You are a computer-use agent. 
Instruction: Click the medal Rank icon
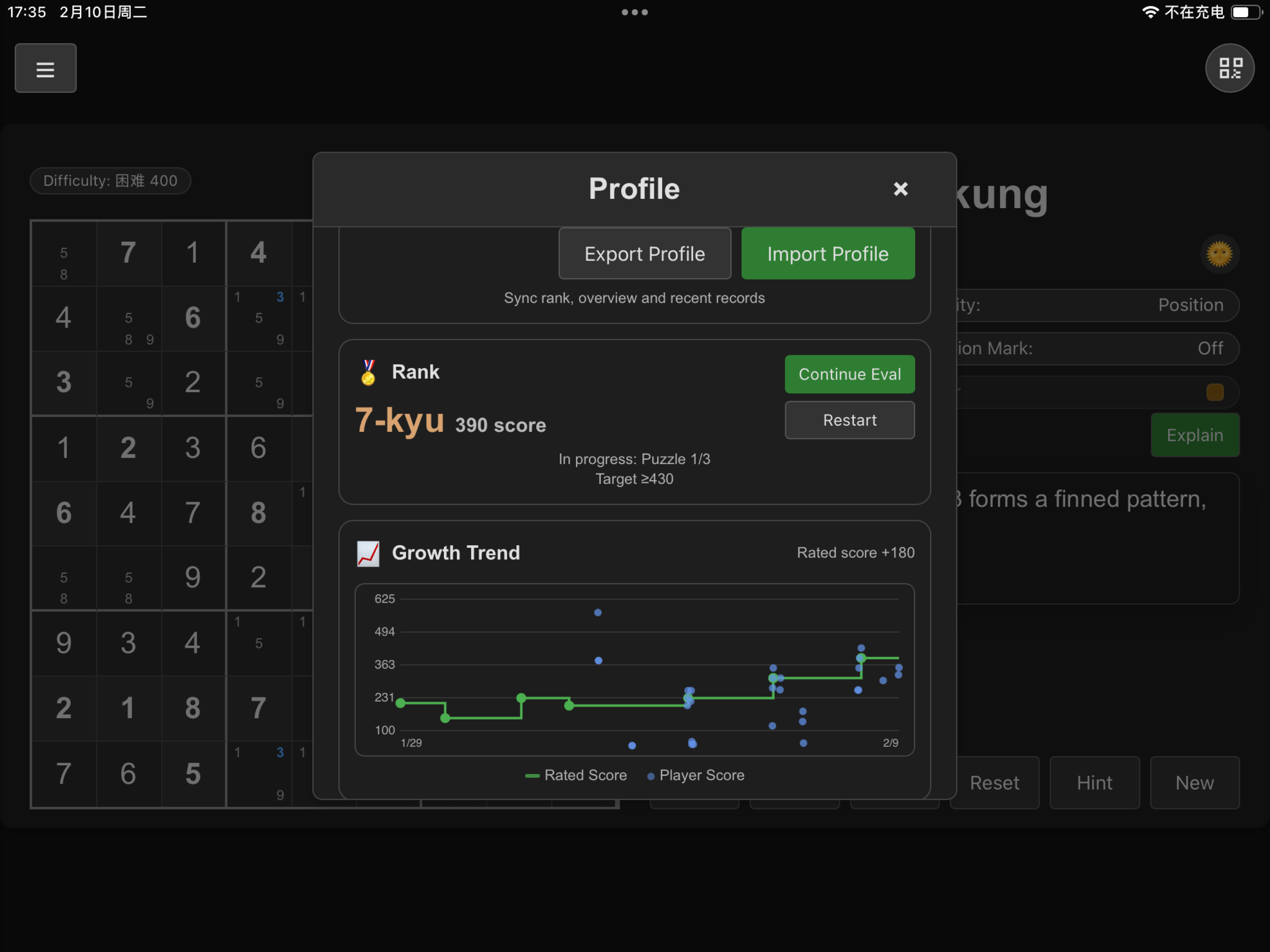coord(368,372)
